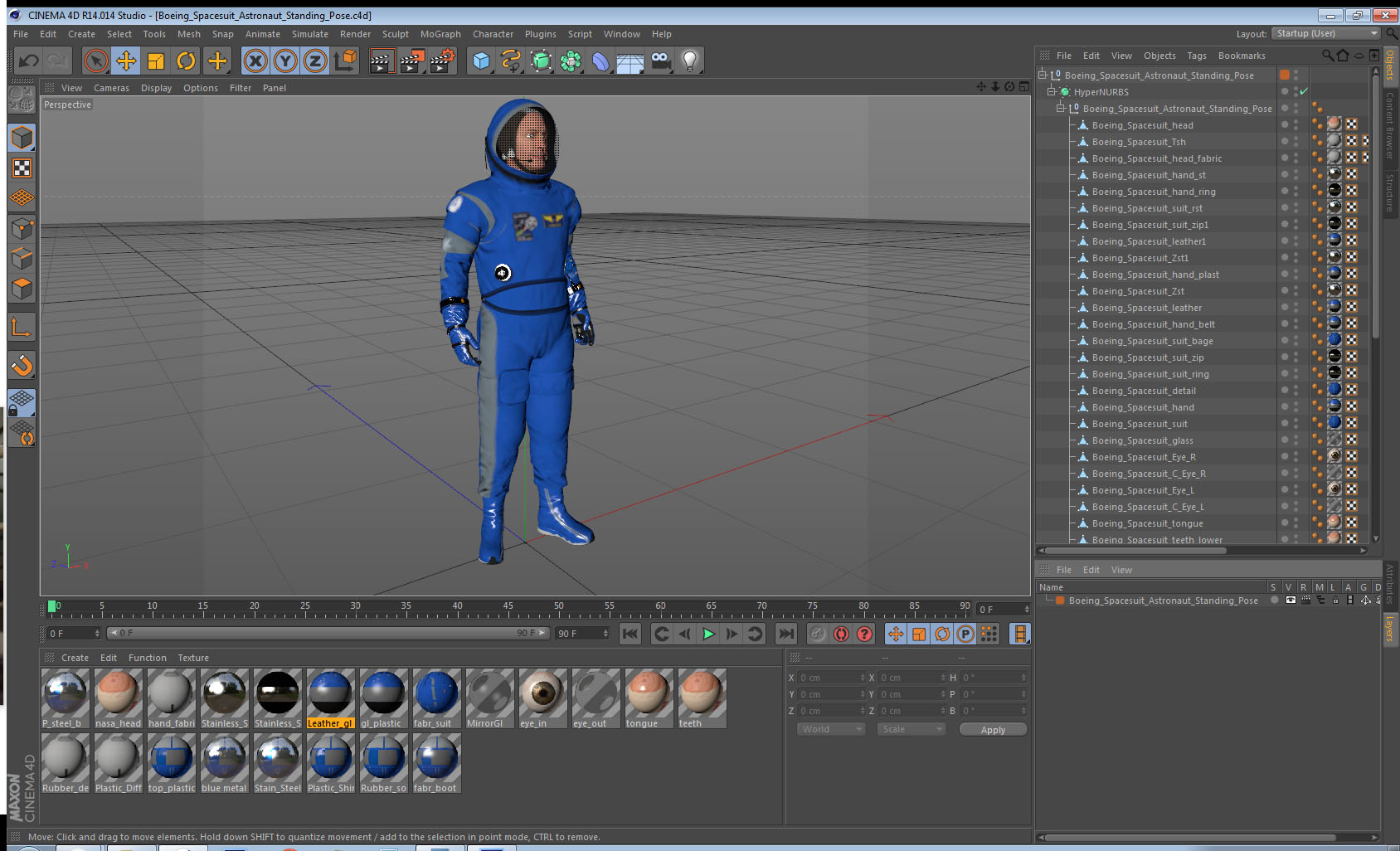Enable Axis mode tool in left toolbar
Viewport: 1400px width, 851px height.
(22, 328)
